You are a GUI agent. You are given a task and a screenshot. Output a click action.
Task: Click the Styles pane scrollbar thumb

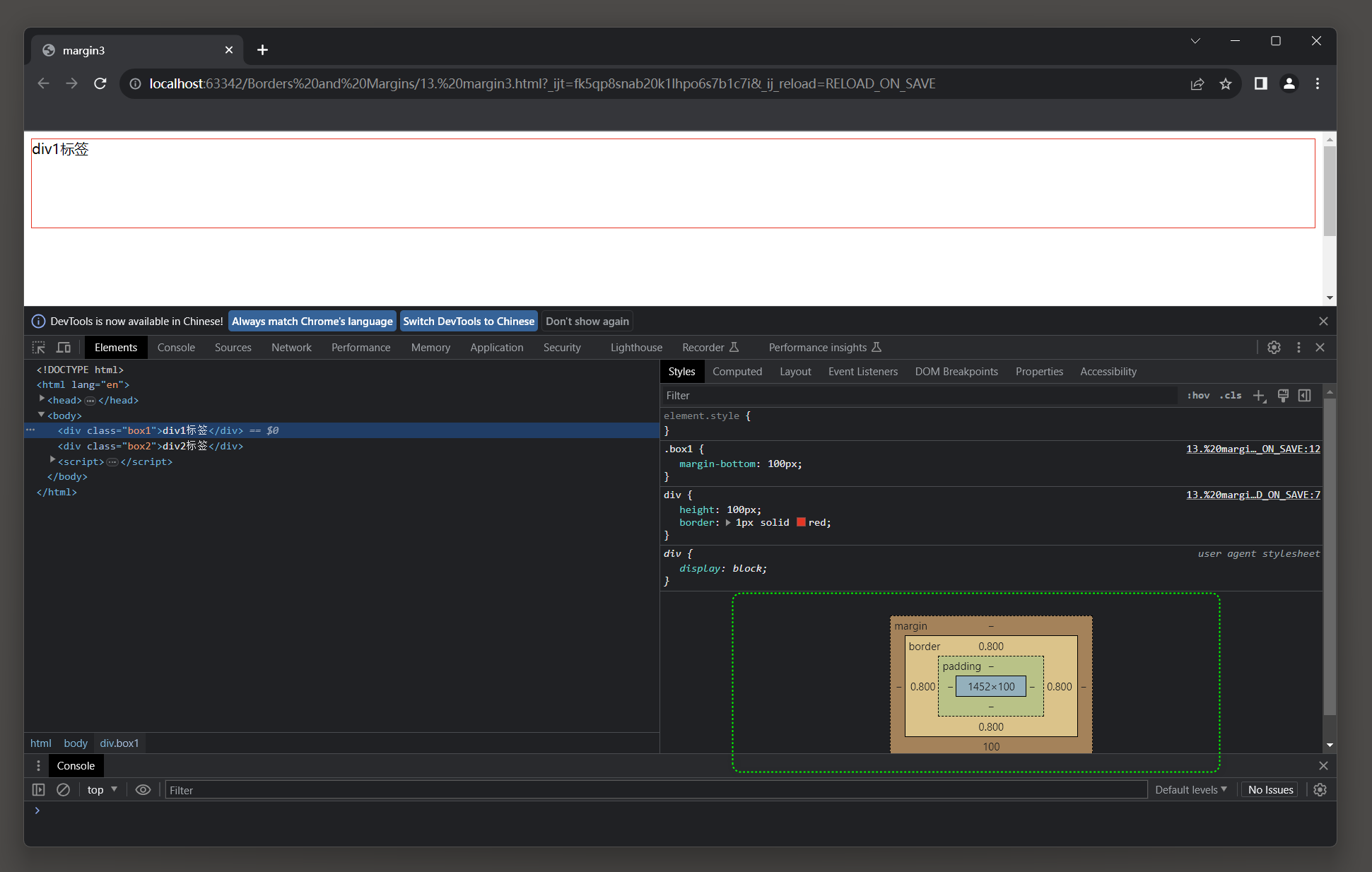click(x=1330, y=558)
